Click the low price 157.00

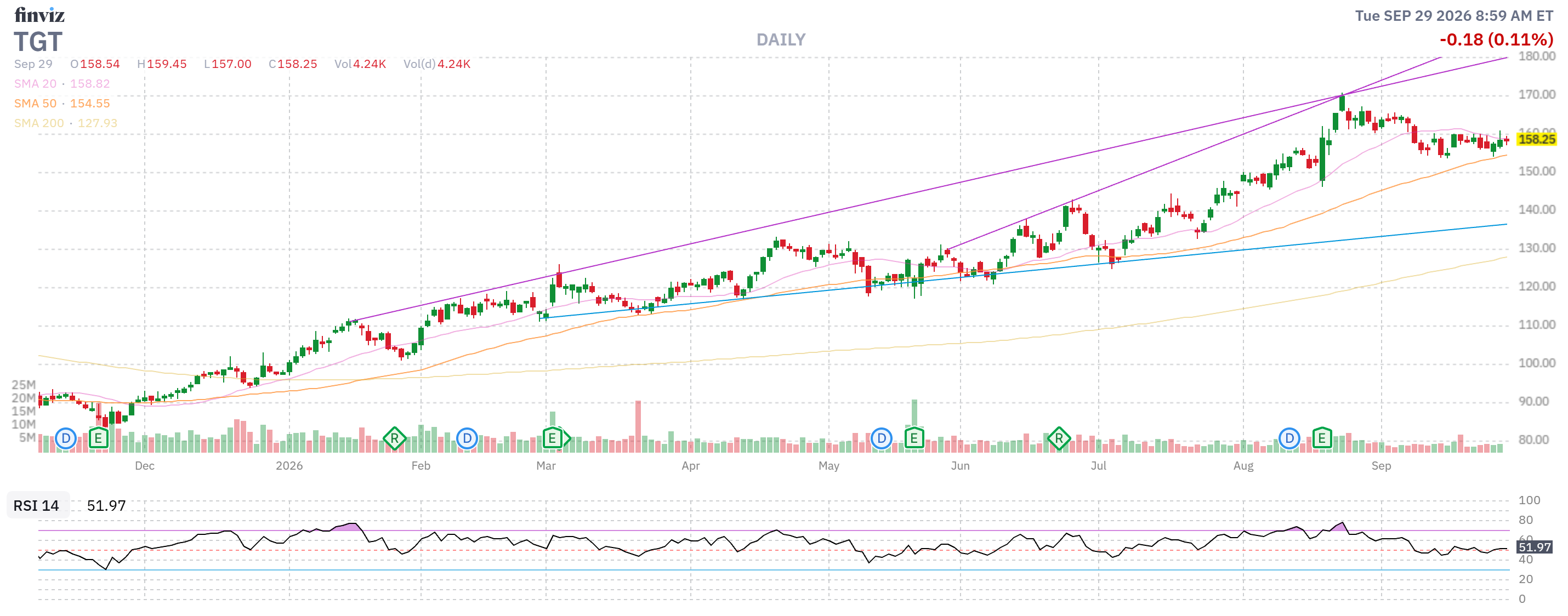pyautogui.click(x=231, y=64)
